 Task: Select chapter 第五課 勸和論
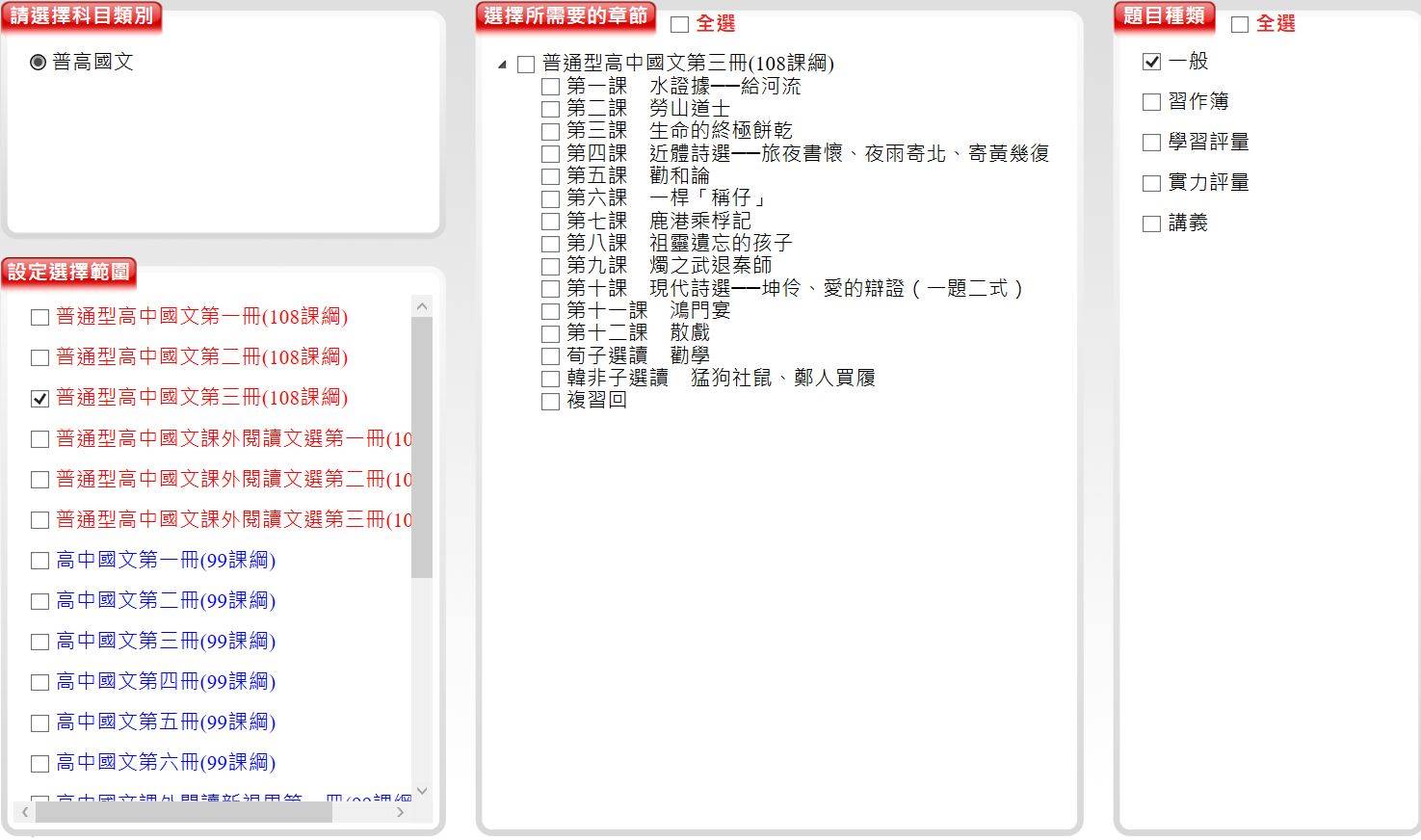coord(550,176)
